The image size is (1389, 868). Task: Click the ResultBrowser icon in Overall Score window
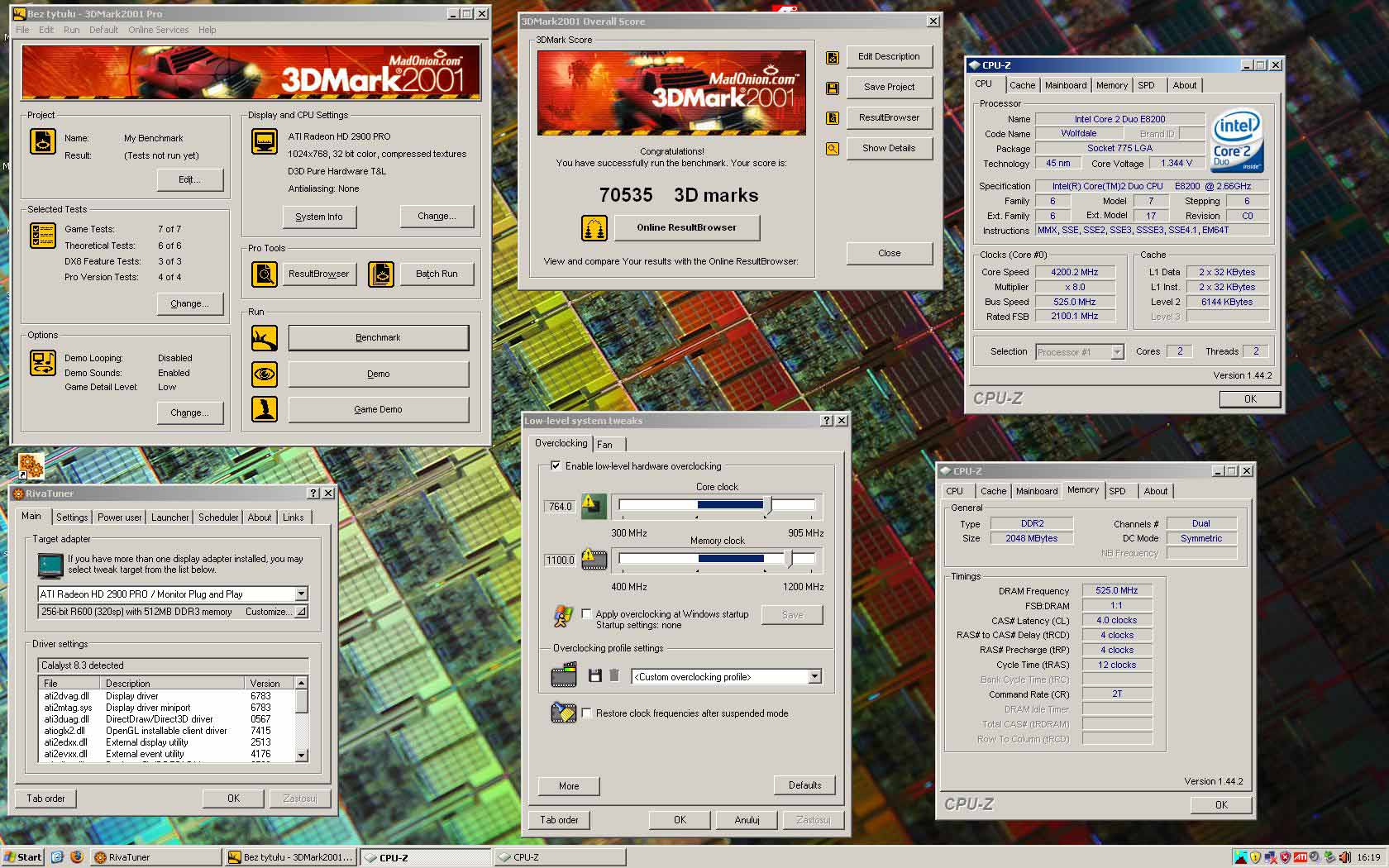coord(833,118)
